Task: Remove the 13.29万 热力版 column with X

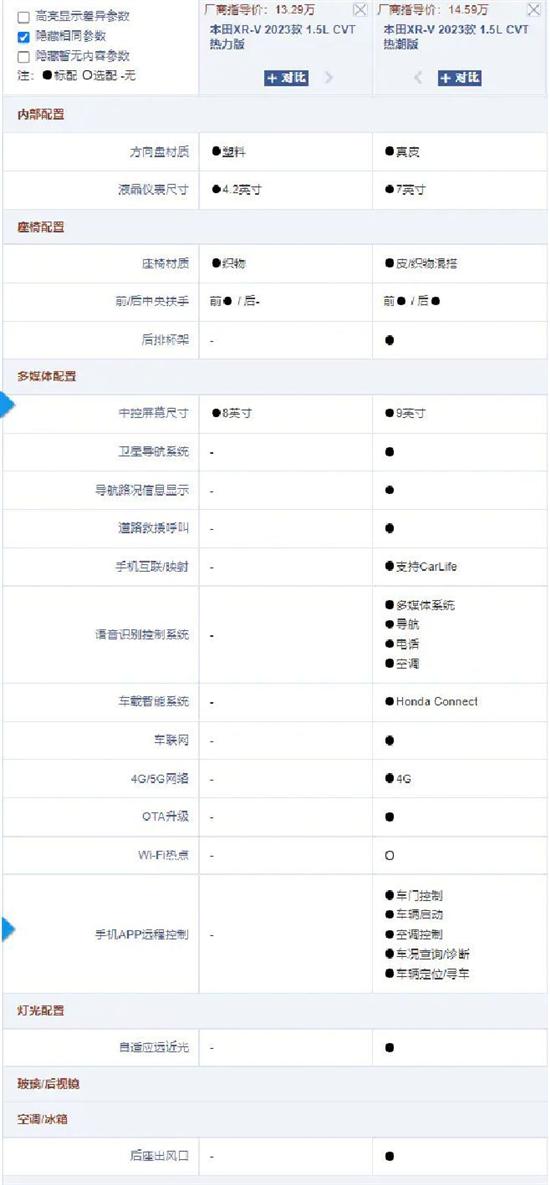Action: (x=360, y=10)
